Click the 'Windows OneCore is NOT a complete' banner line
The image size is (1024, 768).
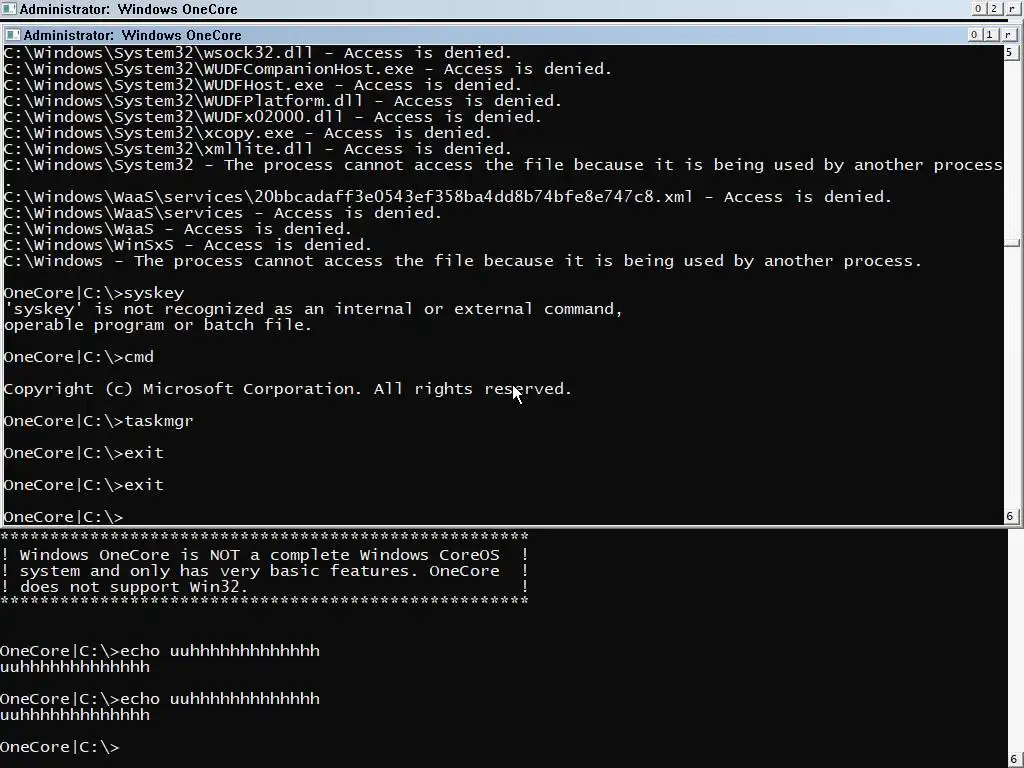point(264,555)
